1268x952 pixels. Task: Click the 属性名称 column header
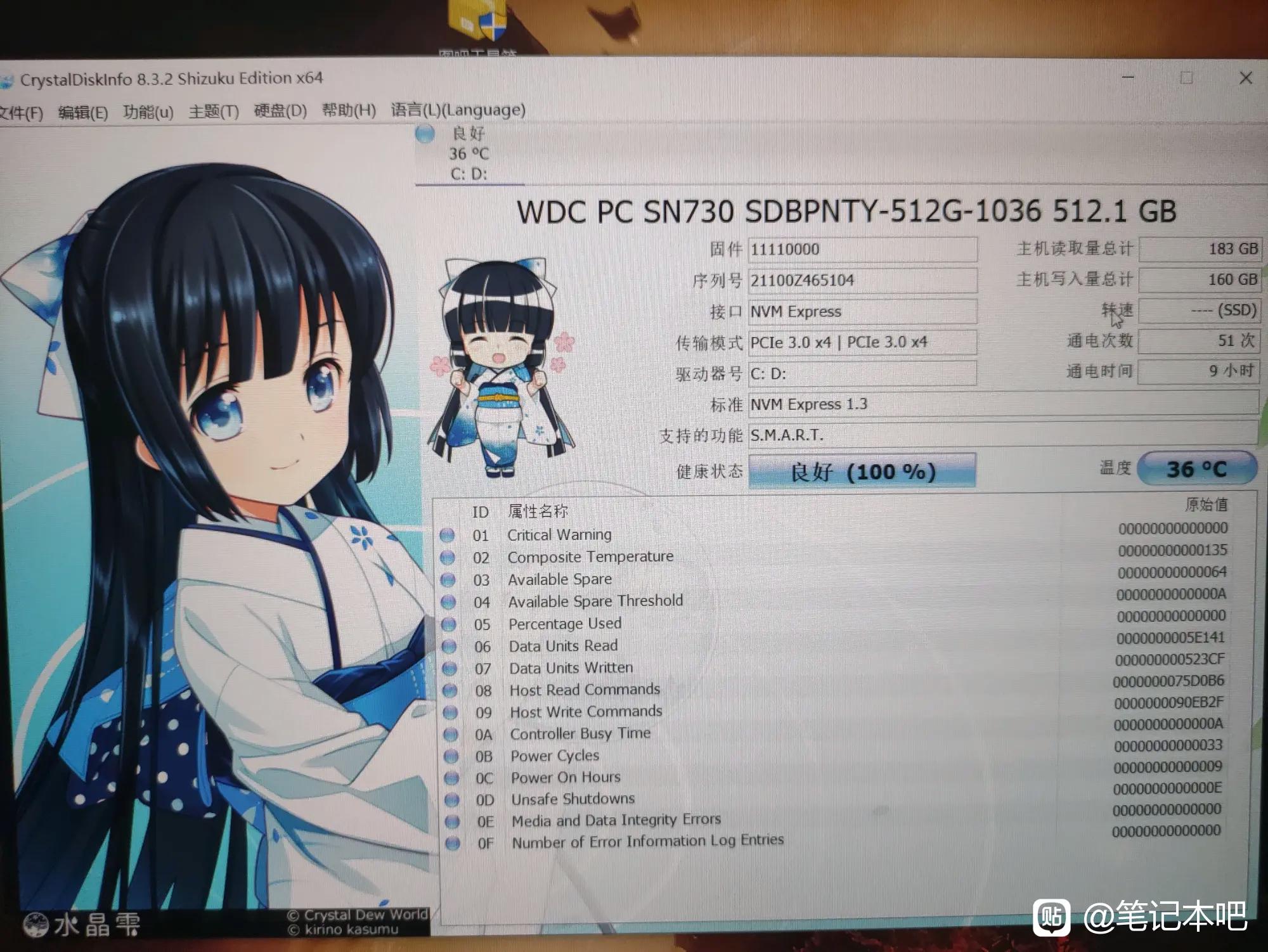click(x=538, y=511)
